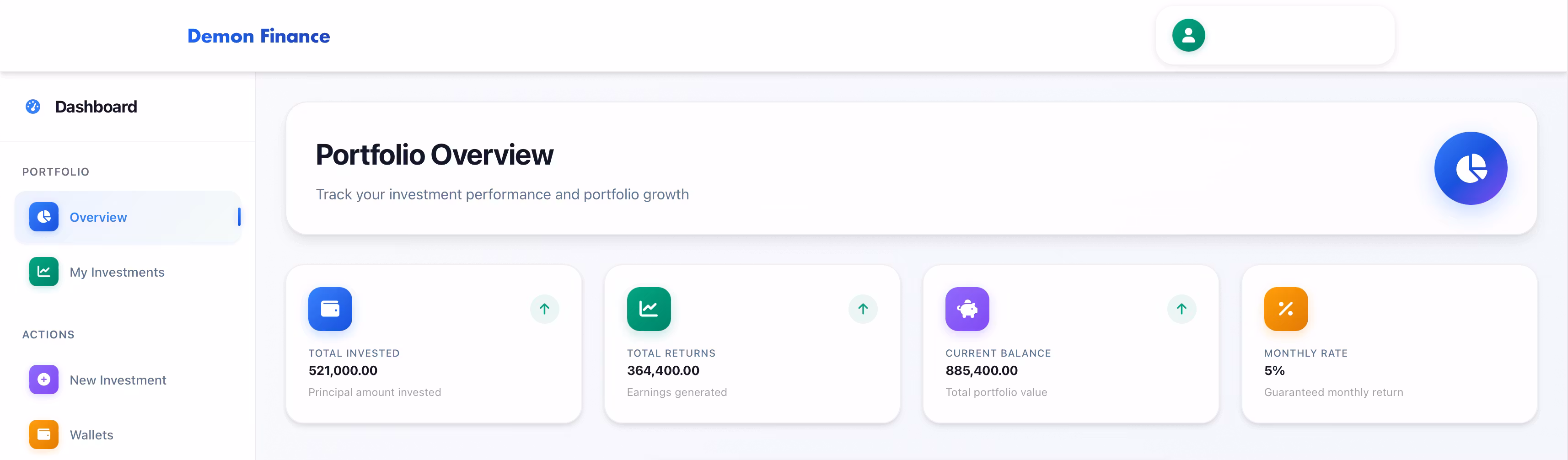Open the Overview section from sidebar
This screenshot has width=1568, height=460.
click(98, 217)
